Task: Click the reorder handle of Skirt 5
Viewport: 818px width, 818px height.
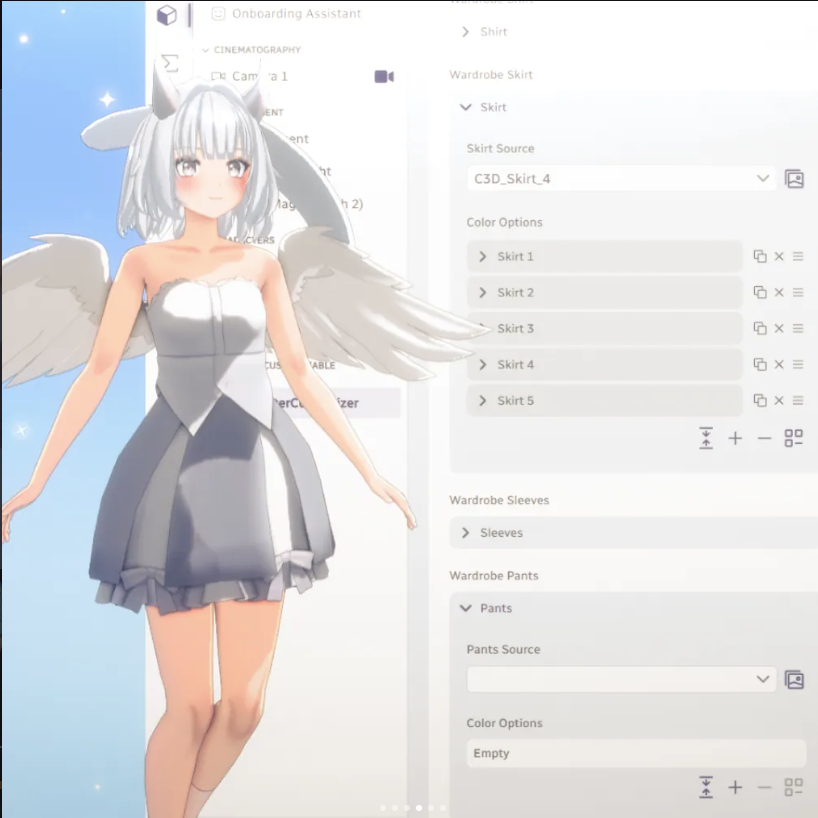Action: coord(798,400)
